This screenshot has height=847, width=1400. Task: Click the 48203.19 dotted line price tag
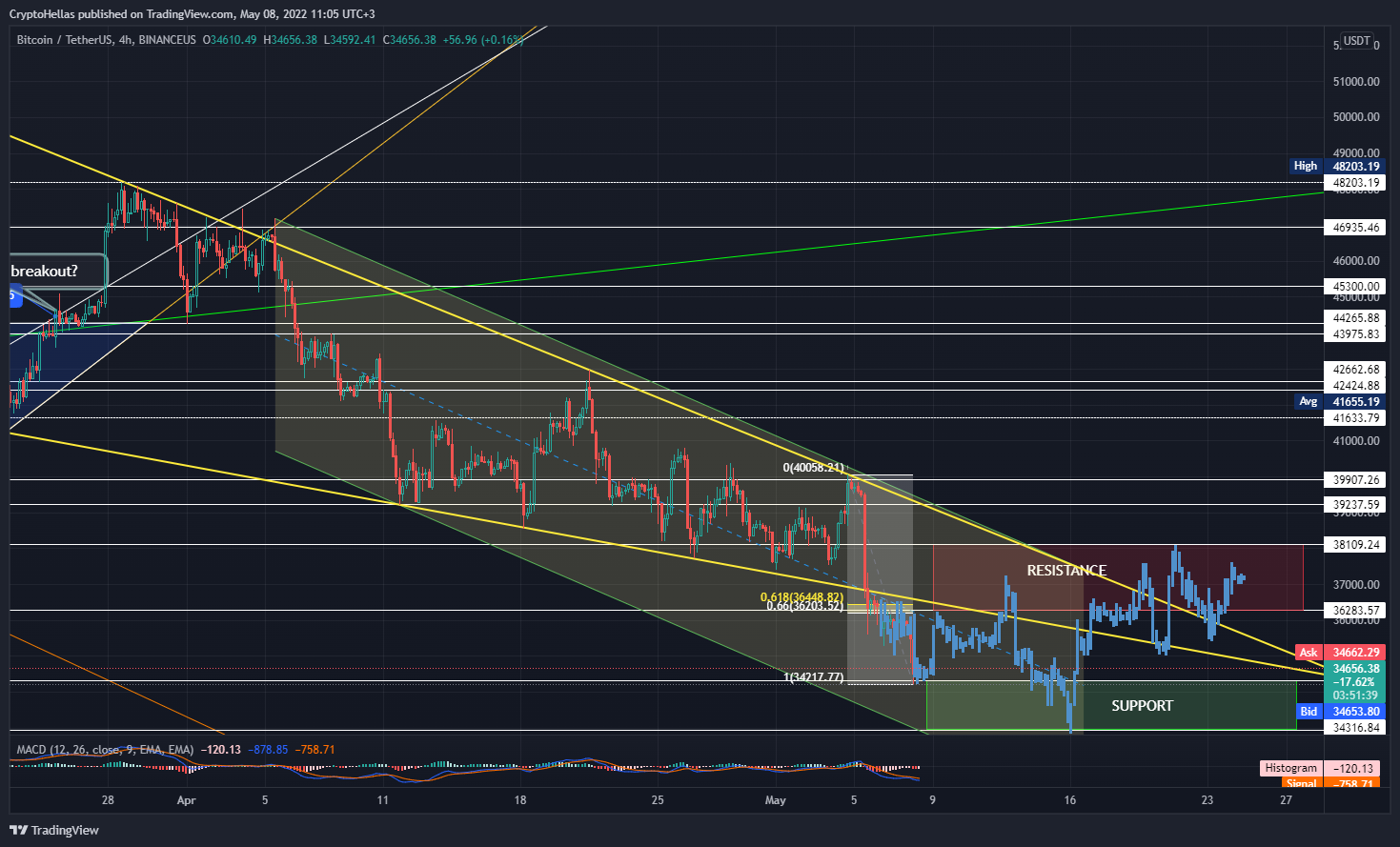point(1356,183)
